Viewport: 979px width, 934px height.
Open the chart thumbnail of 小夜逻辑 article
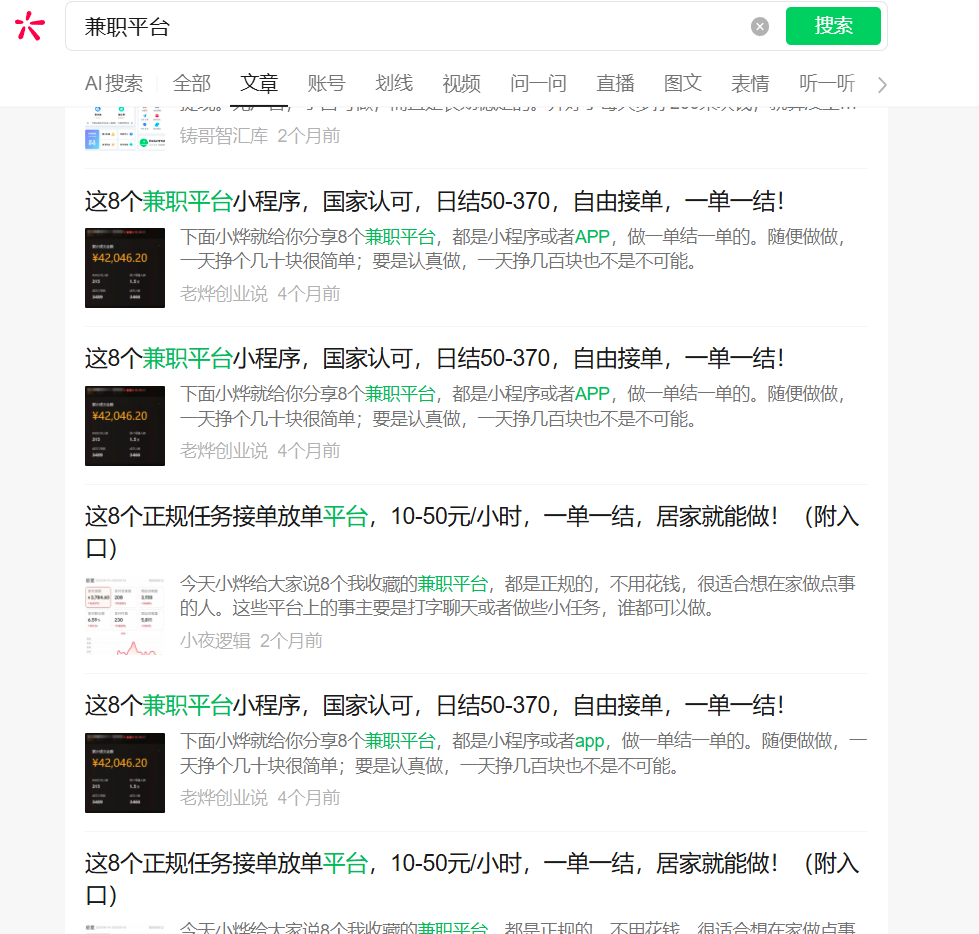[125, 615]
